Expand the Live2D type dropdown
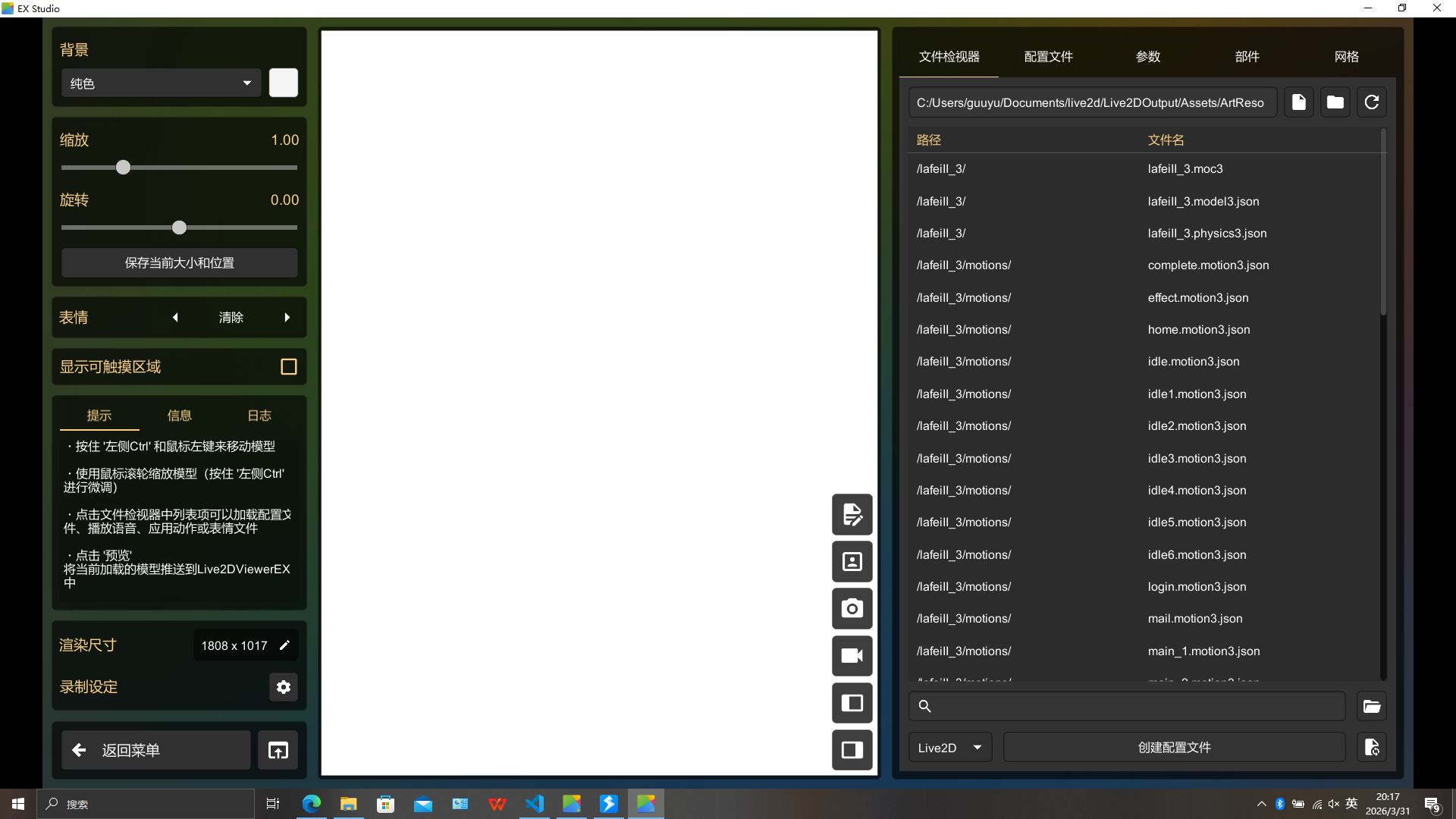 949,748
